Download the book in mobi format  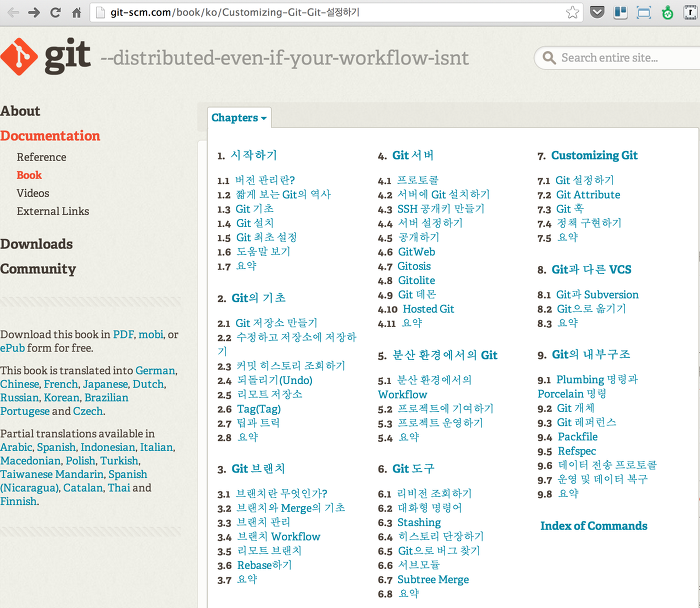pyautogui.click(x=151, y=334)
